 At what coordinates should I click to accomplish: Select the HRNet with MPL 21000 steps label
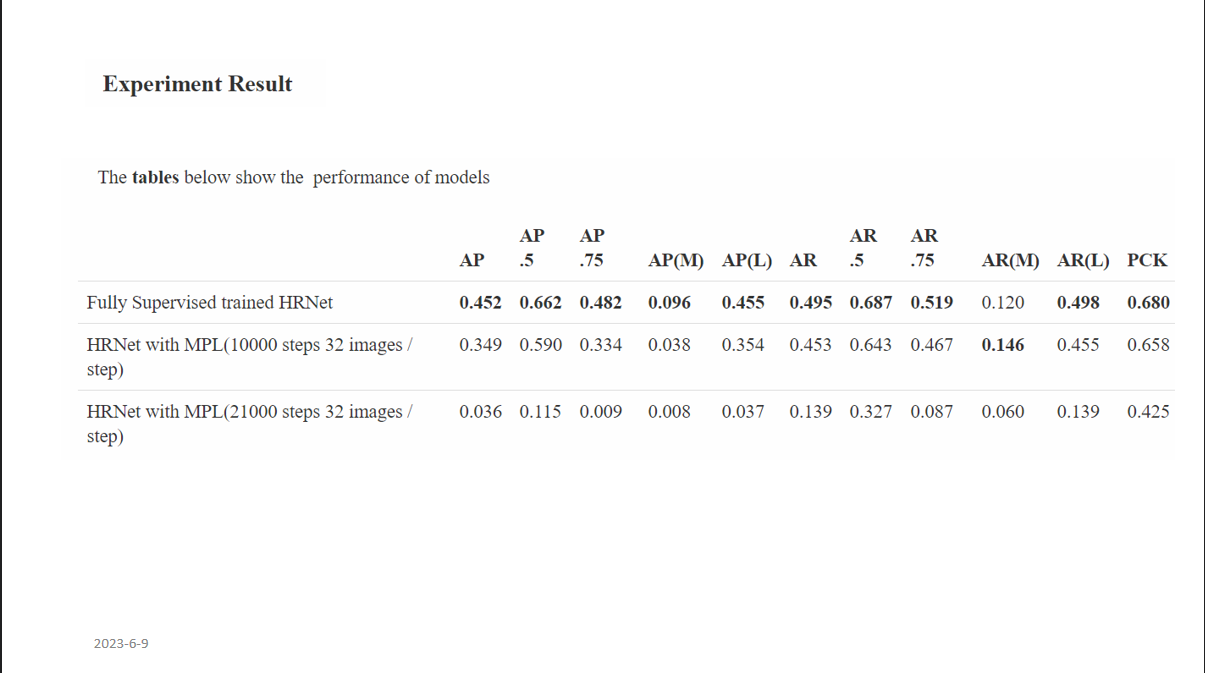click(250, 424)
